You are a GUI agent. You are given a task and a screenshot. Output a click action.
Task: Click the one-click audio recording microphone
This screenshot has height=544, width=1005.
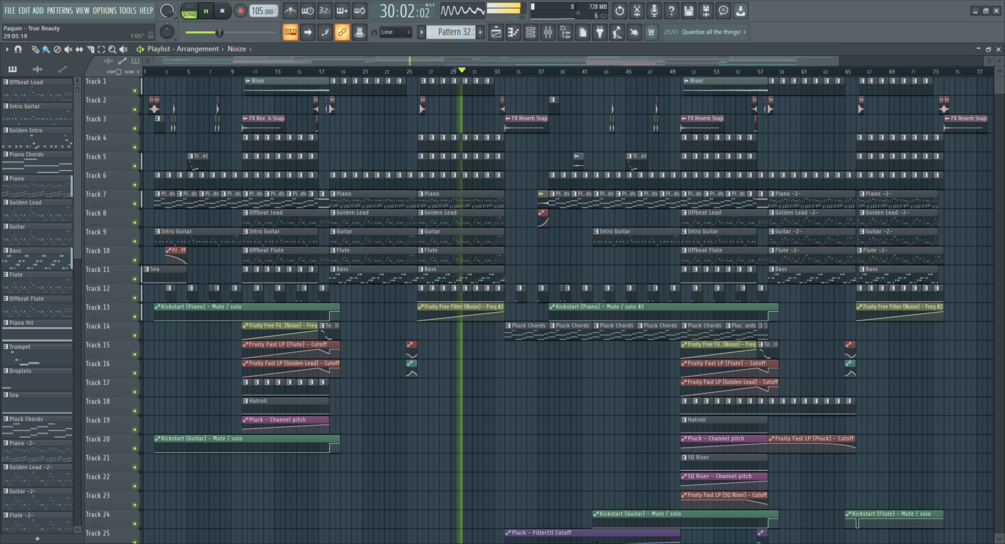[x=654, y=11]
